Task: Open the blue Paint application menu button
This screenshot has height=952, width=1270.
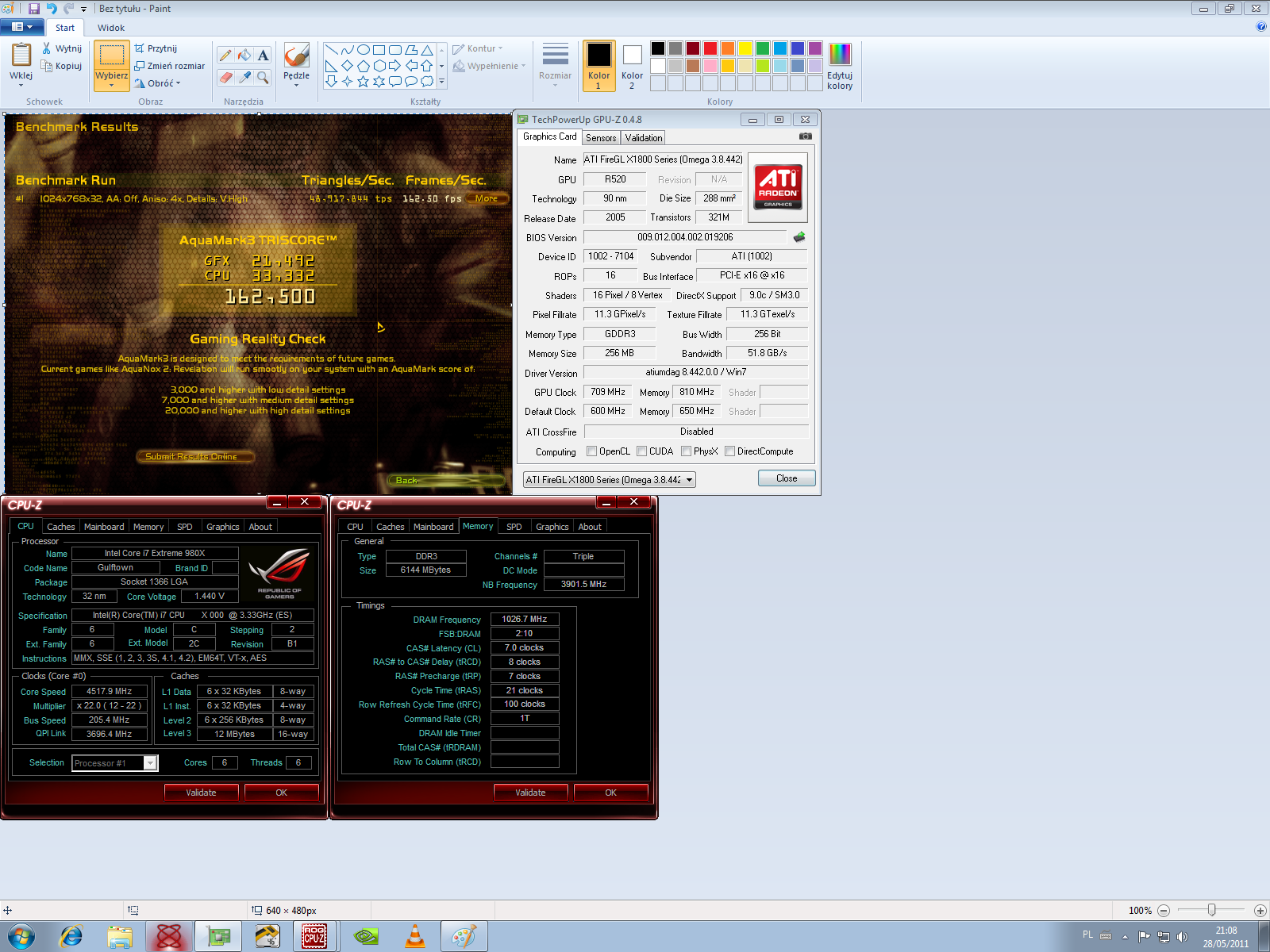Action: tap(22, 27)
